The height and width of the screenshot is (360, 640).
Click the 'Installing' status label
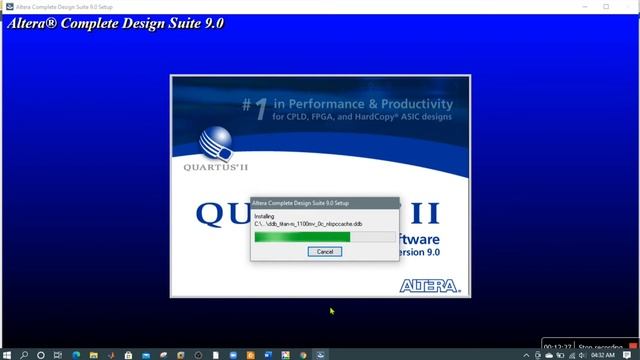point(264,216)
